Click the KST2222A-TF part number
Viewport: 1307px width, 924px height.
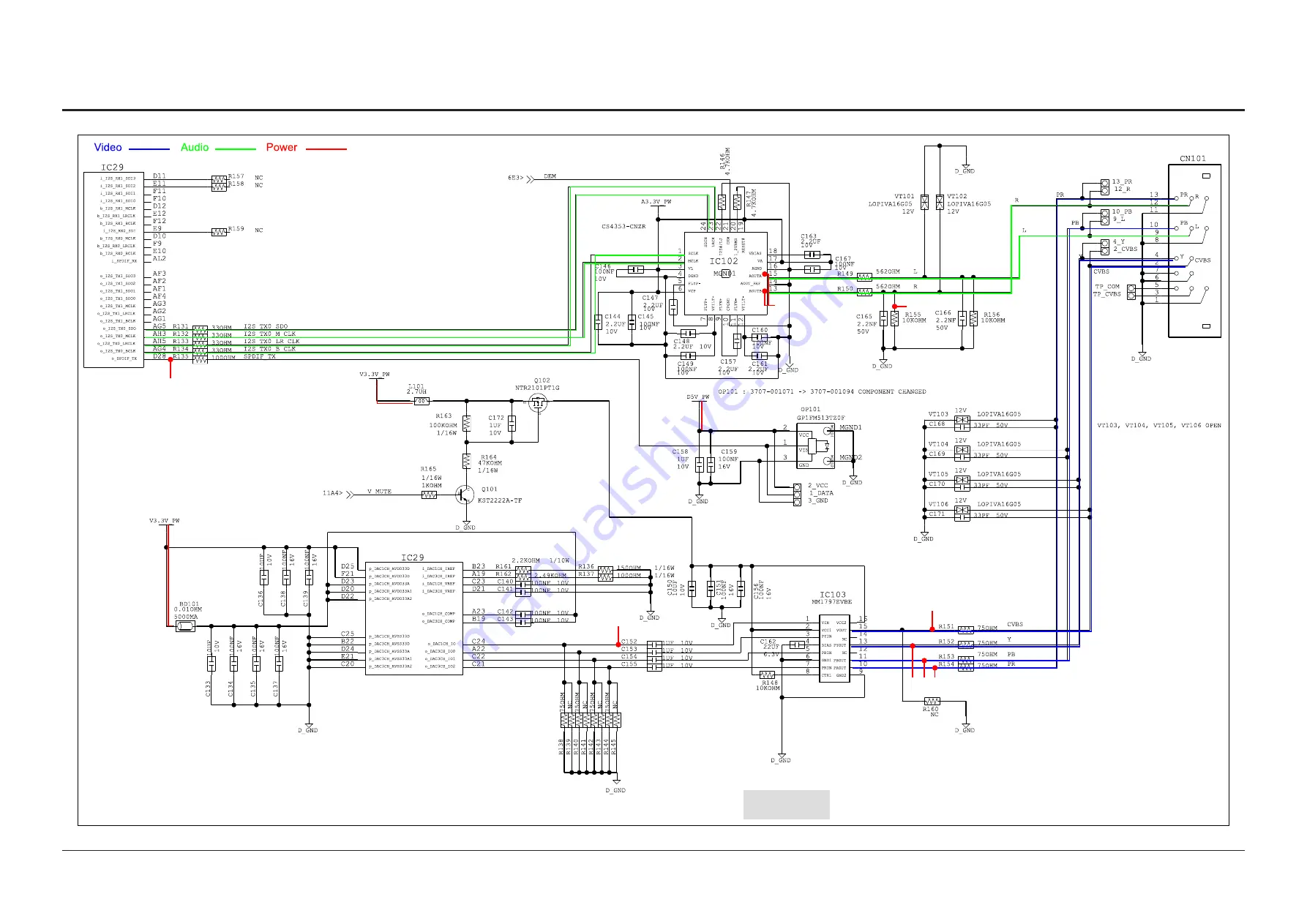tap(500, 500)
